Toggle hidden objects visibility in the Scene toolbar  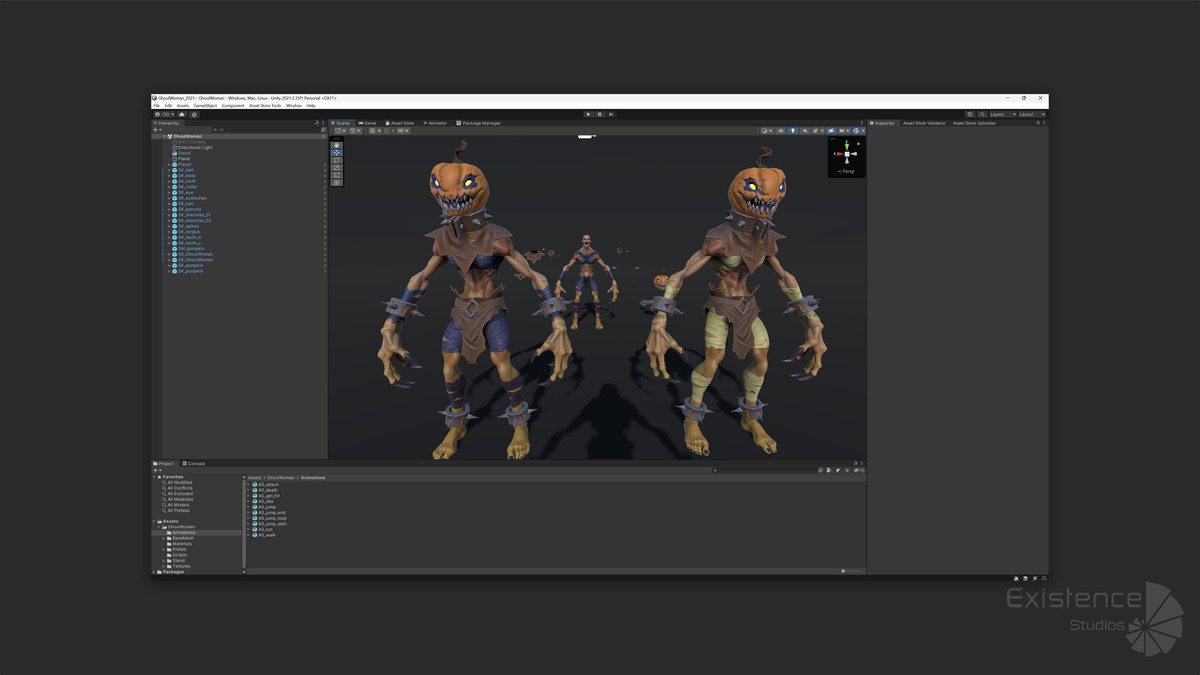(831, 130)
